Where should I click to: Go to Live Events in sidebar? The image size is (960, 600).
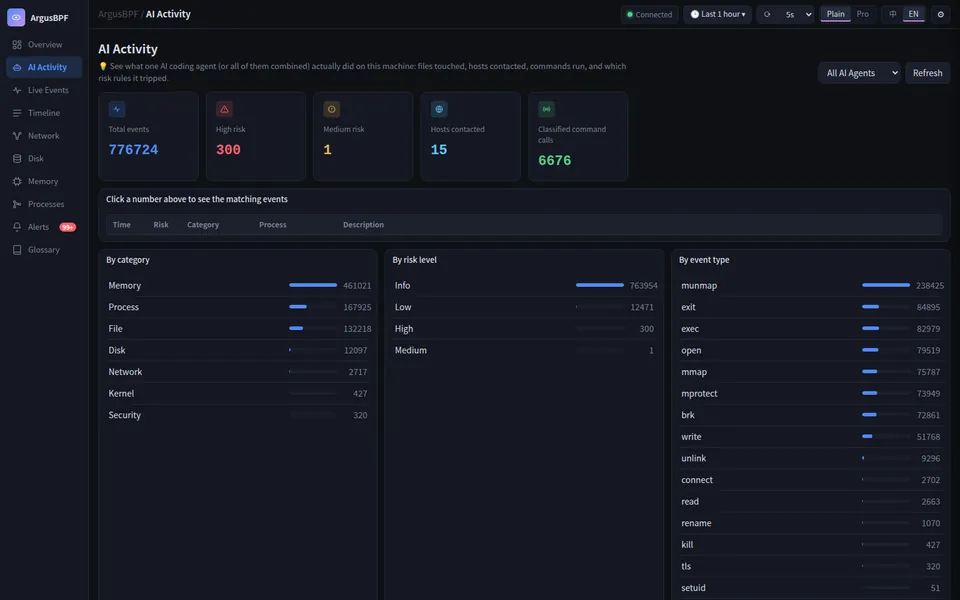coord(44,90)
